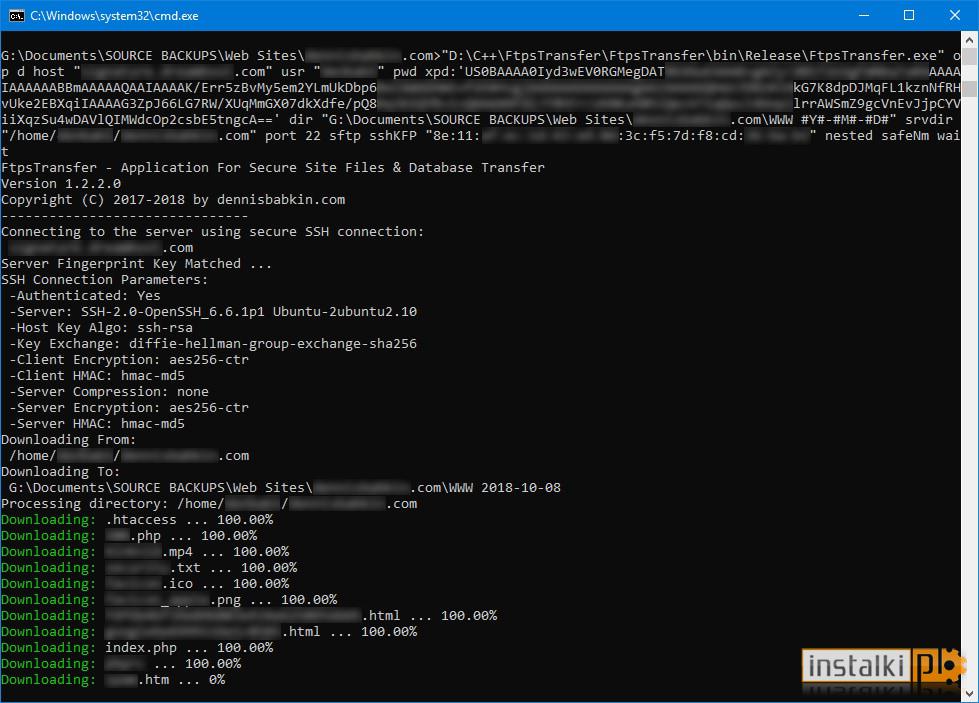Click the download line for the .png file
979x703 pixels.
(x=169, y=599)
